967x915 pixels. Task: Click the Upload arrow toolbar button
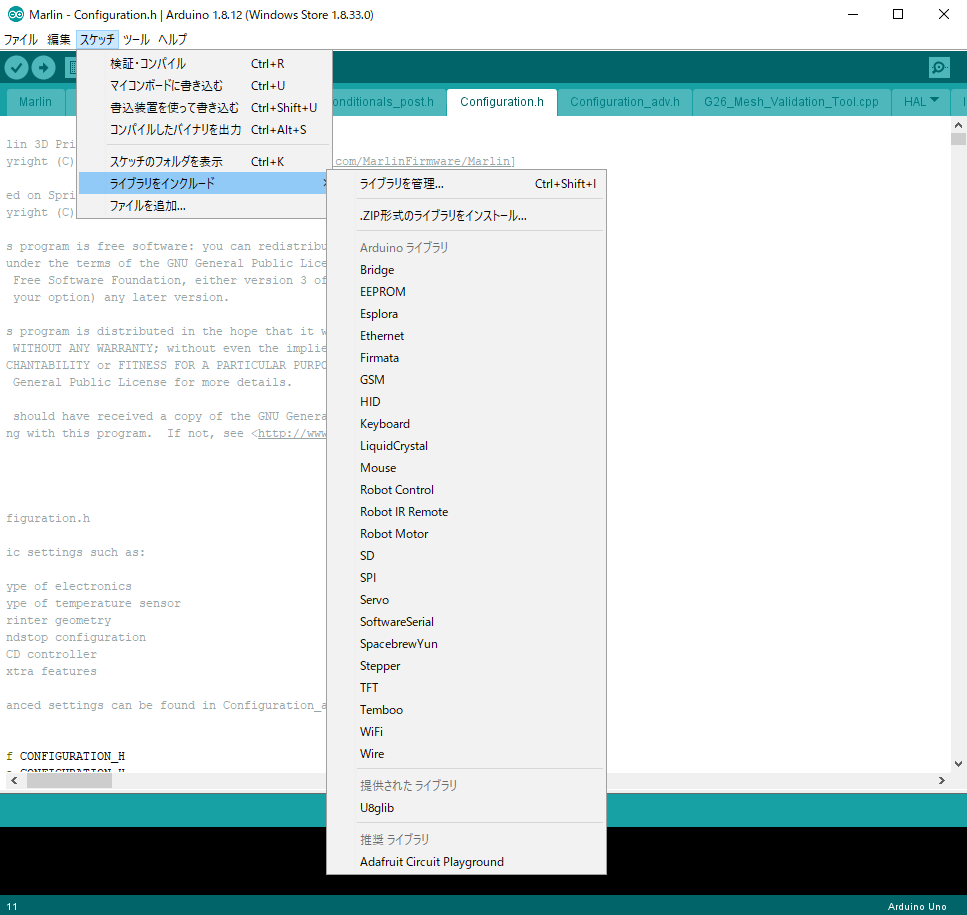coord(43,67)
